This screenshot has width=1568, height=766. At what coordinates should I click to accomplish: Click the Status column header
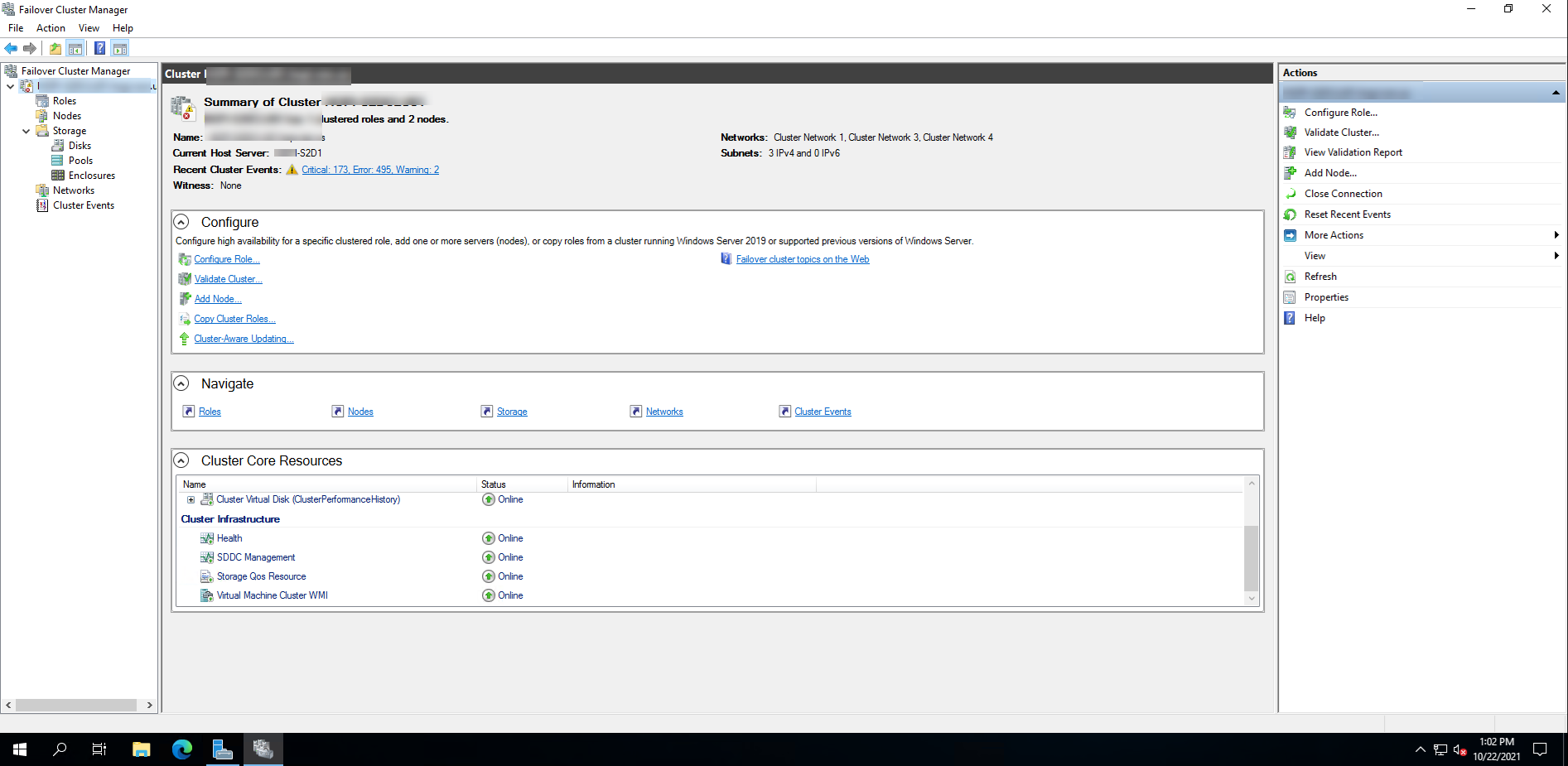tap(523, 484)
